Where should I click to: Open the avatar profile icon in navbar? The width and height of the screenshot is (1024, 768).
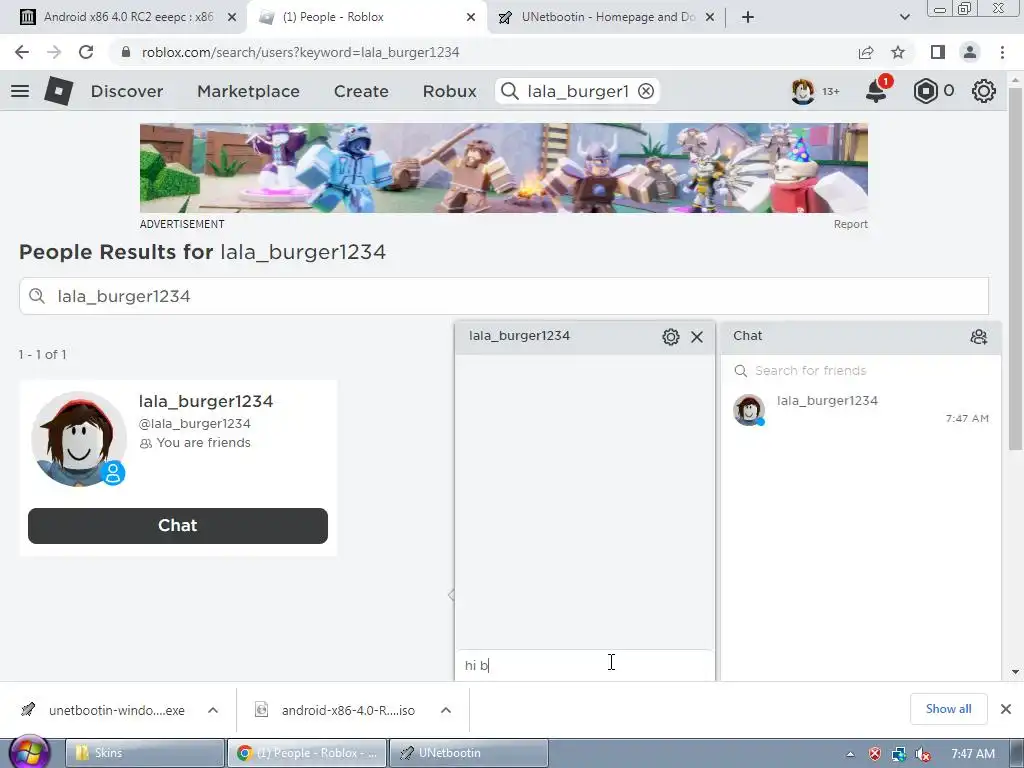click(803, 91)
